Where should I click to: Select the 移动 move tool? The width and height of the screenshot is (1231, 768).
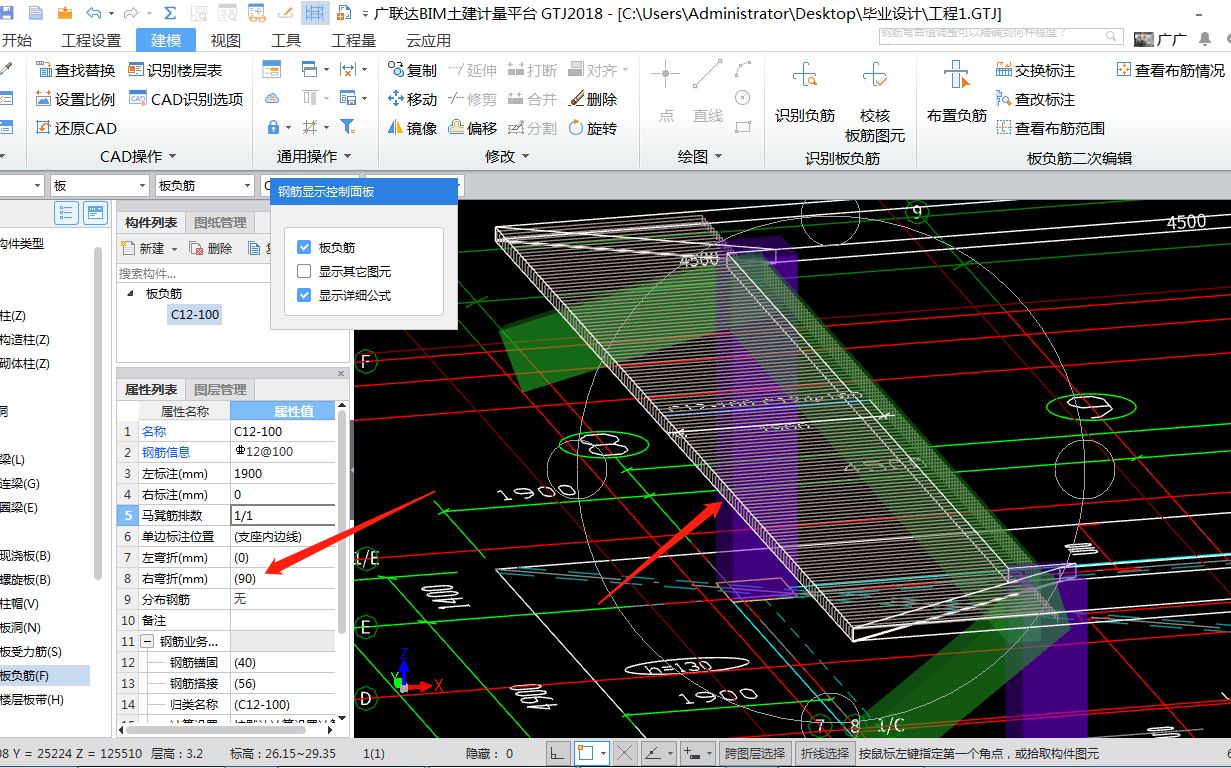tap(412, 99)
